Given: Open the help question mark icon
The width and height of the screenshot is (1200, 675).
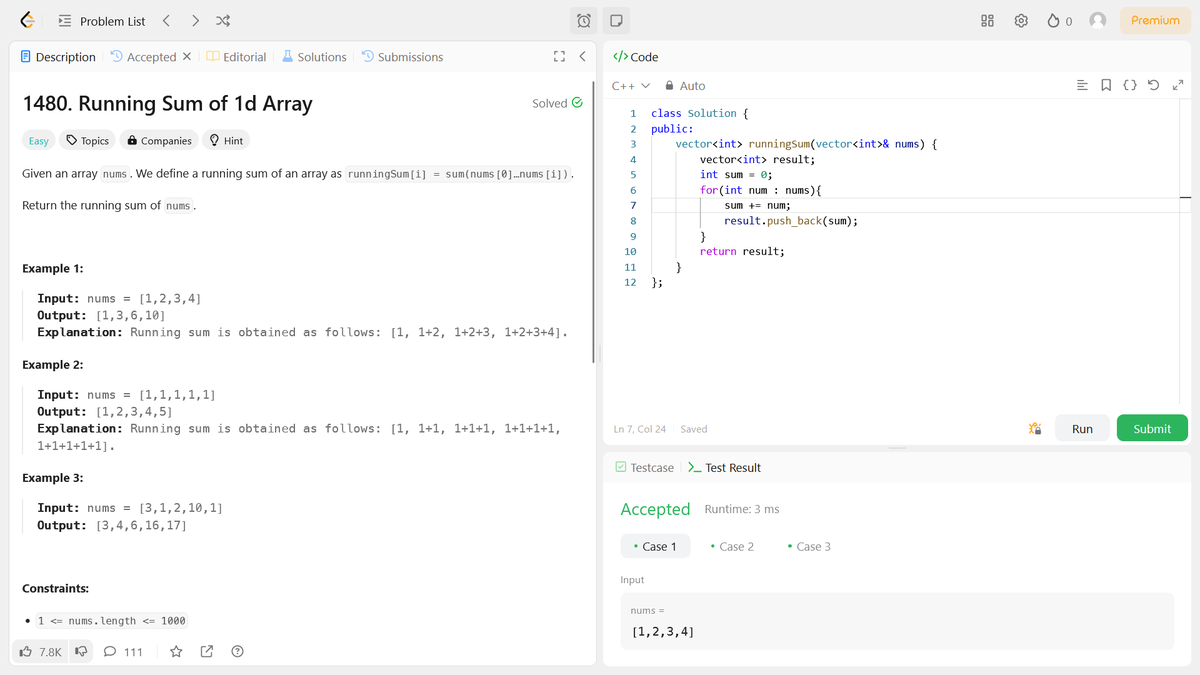Looking at the screenshot, I should pos(237,652).
